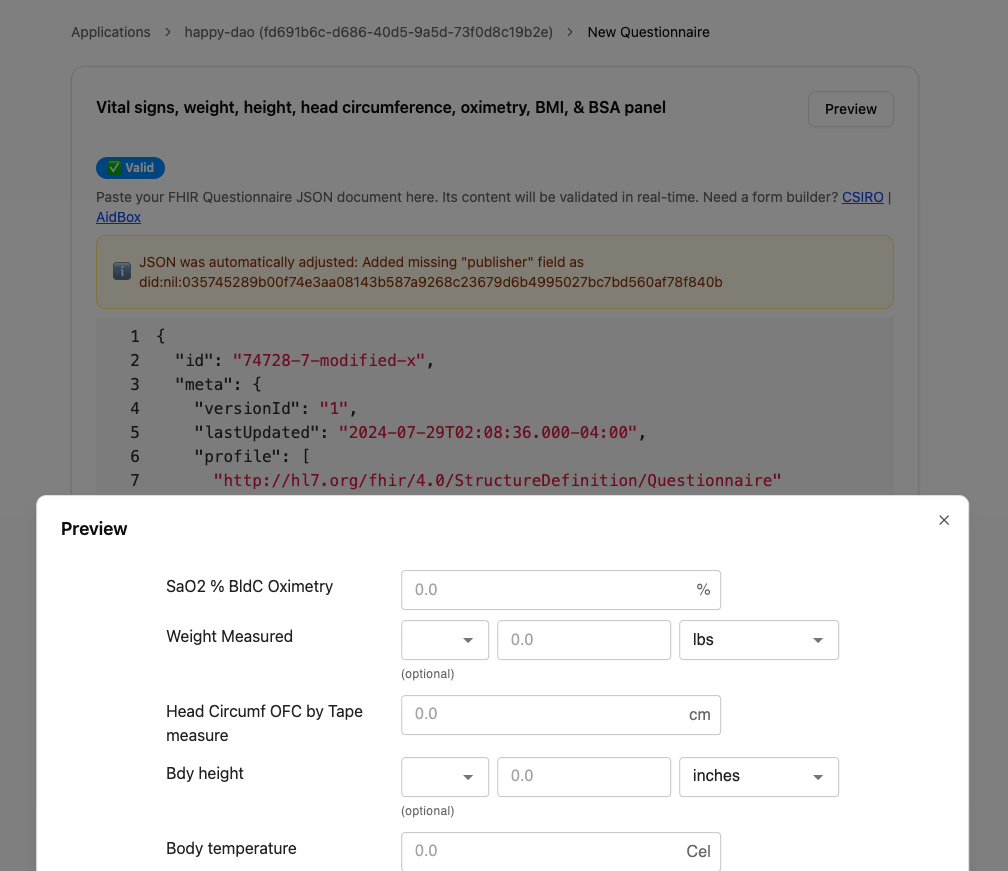Open the lbs unit dropdown
Screen dimensions: 1008x871
pos(758,640)
